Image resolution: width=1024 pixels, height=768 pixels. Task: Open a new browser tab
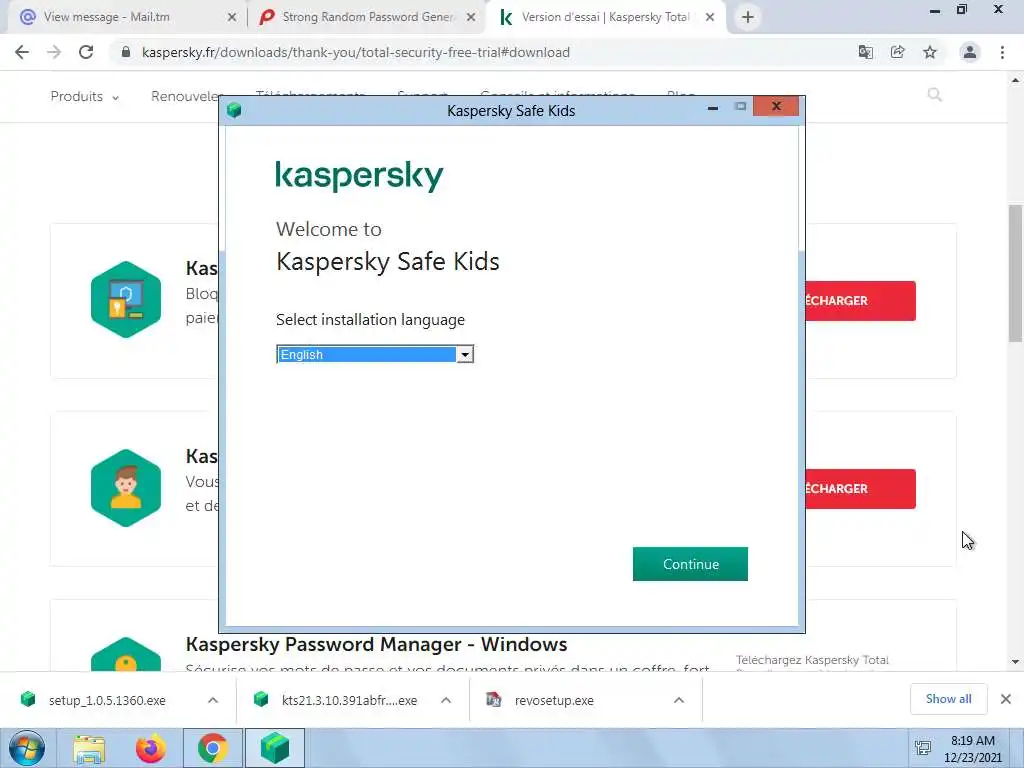[x=748, y=18]
